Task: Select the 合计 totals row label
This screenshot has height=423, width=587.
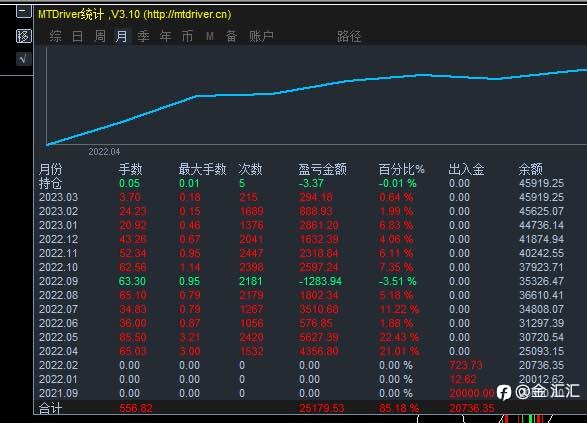Action: coord(50,408)
